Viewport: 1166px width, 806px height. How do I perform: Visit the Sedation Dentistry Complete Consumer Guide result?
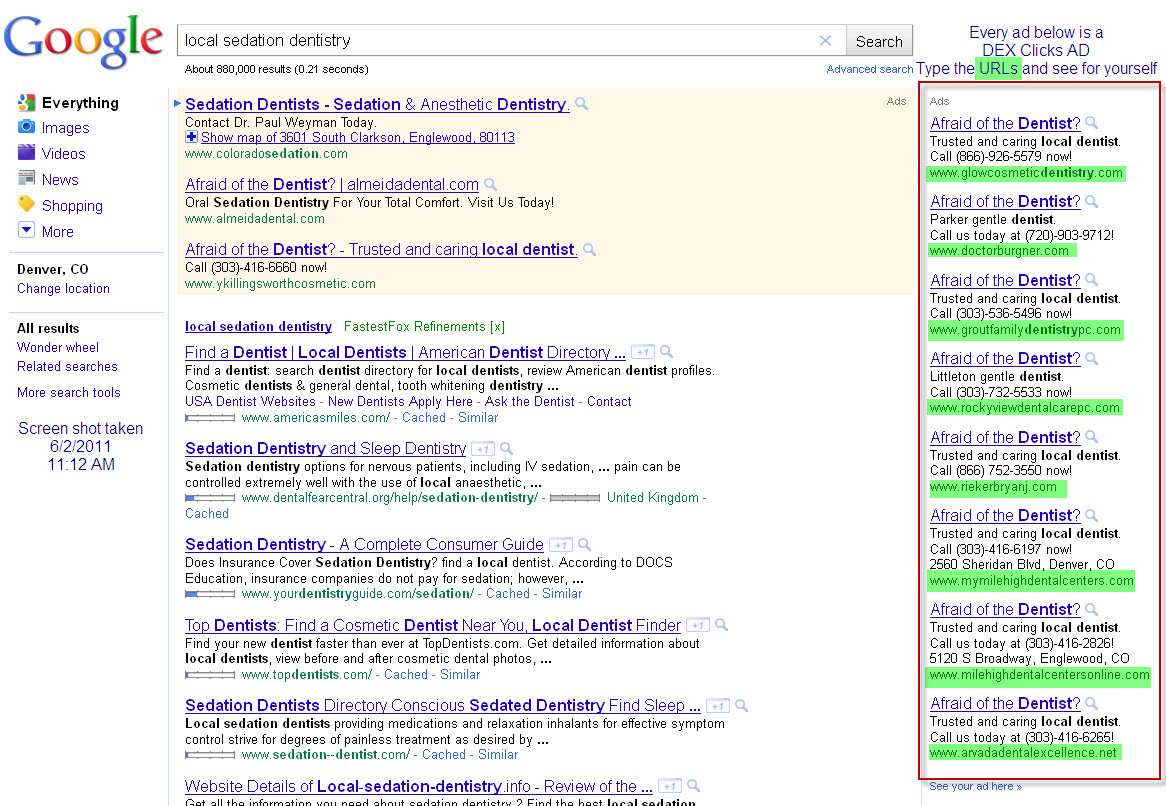(363, 545)
